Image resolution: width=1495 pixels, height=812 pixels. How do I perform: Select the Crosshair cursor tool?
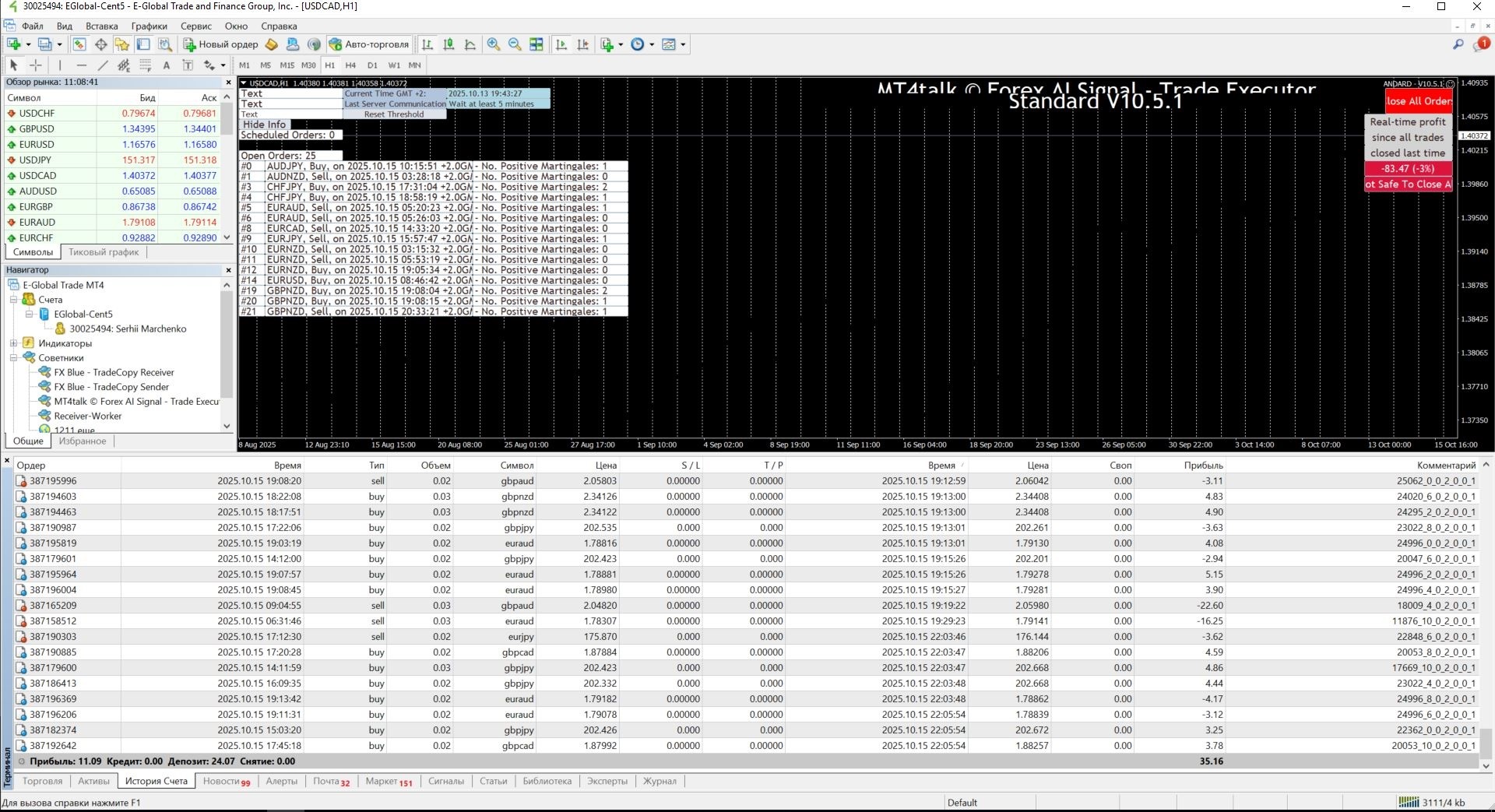coord(36,65)
